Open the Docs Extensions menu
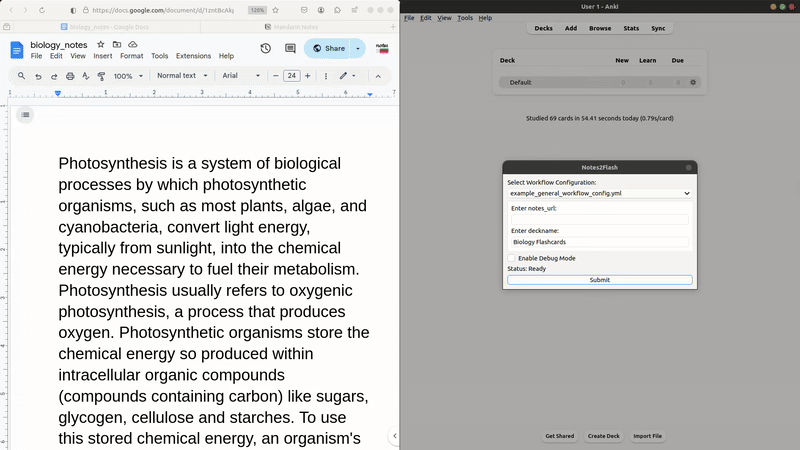 coord(193,56)
